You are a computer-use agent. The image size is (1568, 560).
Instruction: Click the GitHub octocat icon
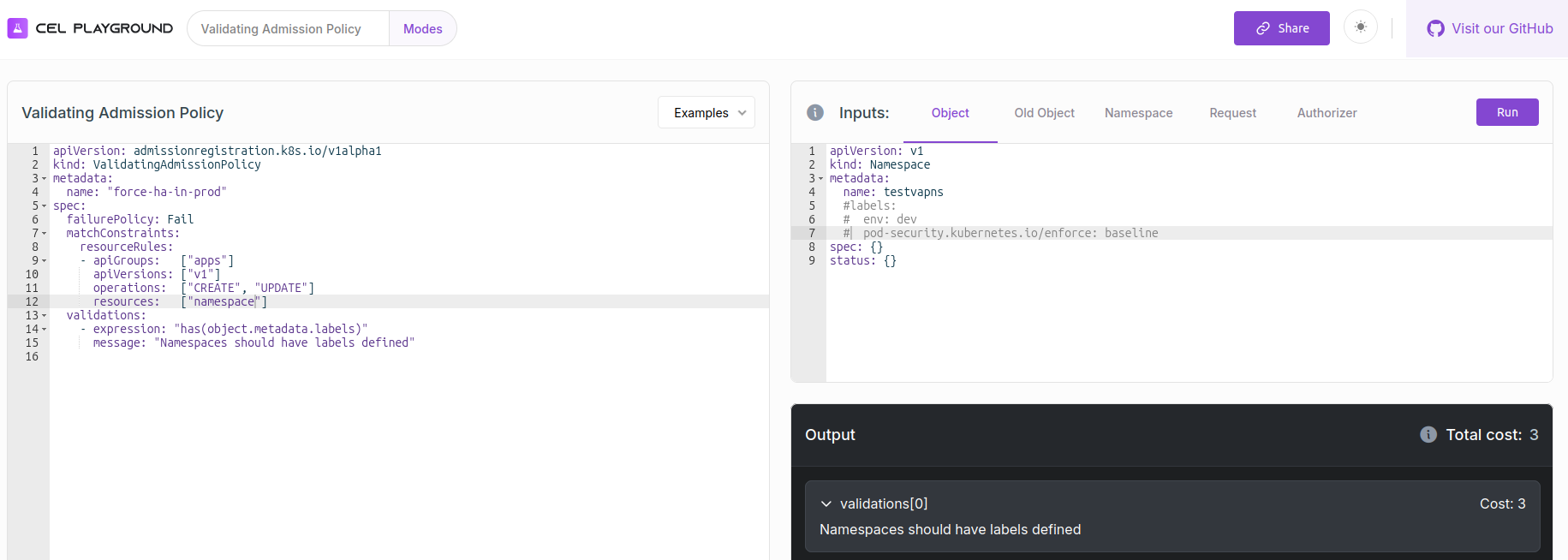1435,28
